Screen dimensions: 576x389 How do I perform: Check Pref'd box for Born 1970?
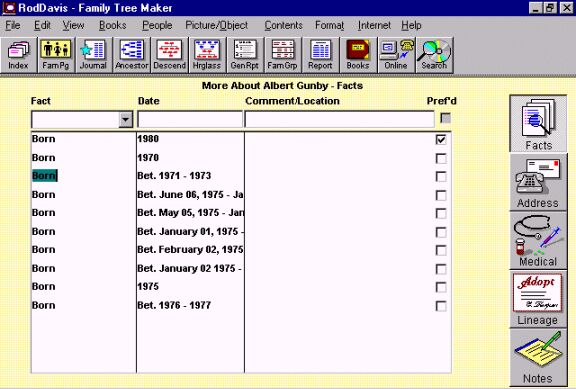coord(441,158)
